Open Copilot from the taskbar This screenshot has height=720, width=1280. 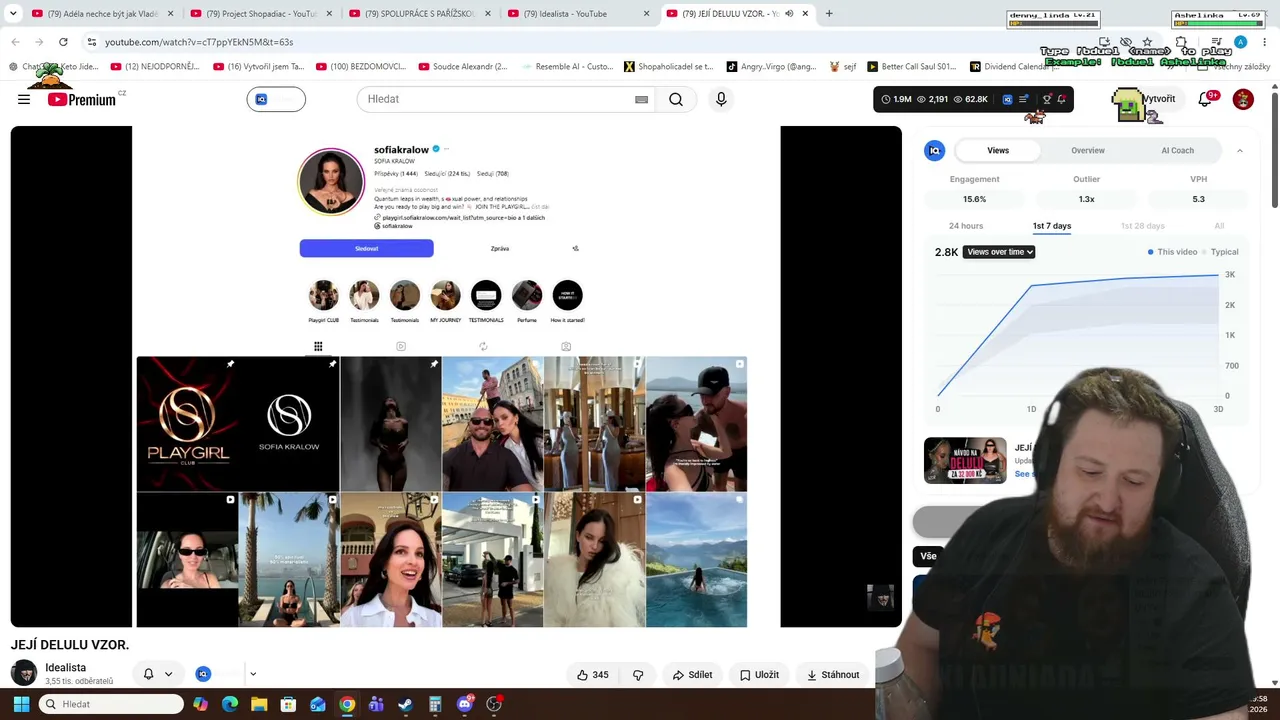pos(201,704)
